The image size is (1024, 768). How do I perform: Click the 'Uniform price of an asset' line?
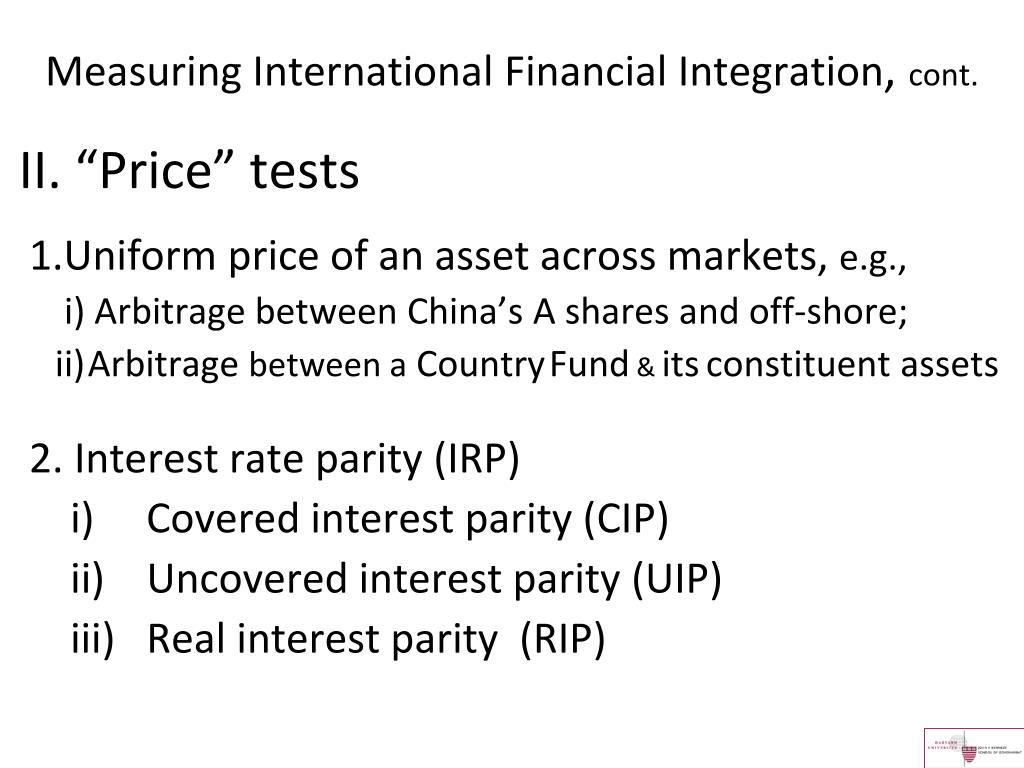[x=468, y=255]
